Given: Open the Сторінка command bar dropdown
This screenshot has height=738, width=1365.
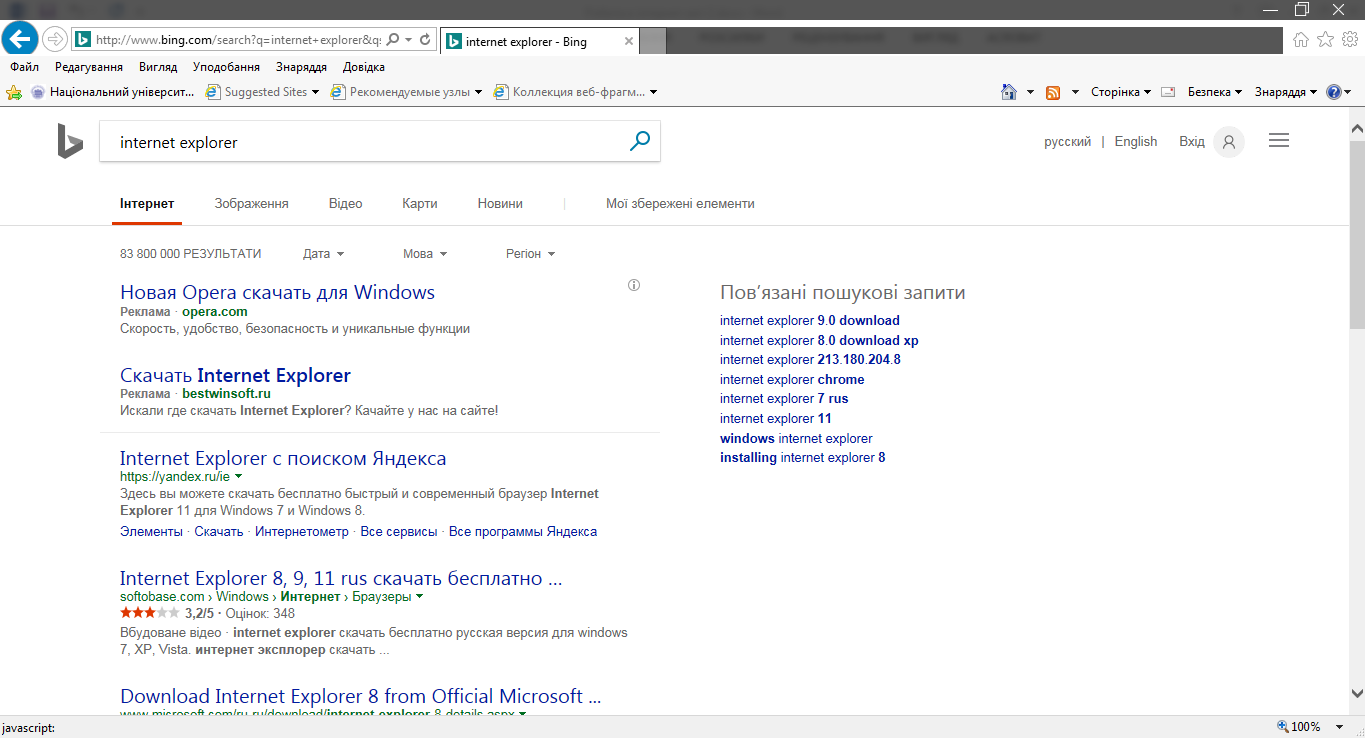Looking at the screenshot, I should [x=1120, y=92].
